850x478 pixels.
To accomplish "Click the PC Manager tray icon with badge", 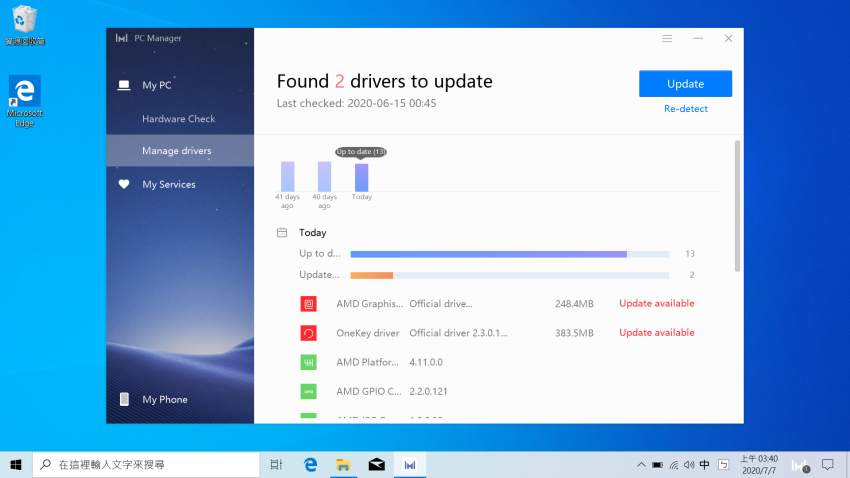I will pos(801,466).
